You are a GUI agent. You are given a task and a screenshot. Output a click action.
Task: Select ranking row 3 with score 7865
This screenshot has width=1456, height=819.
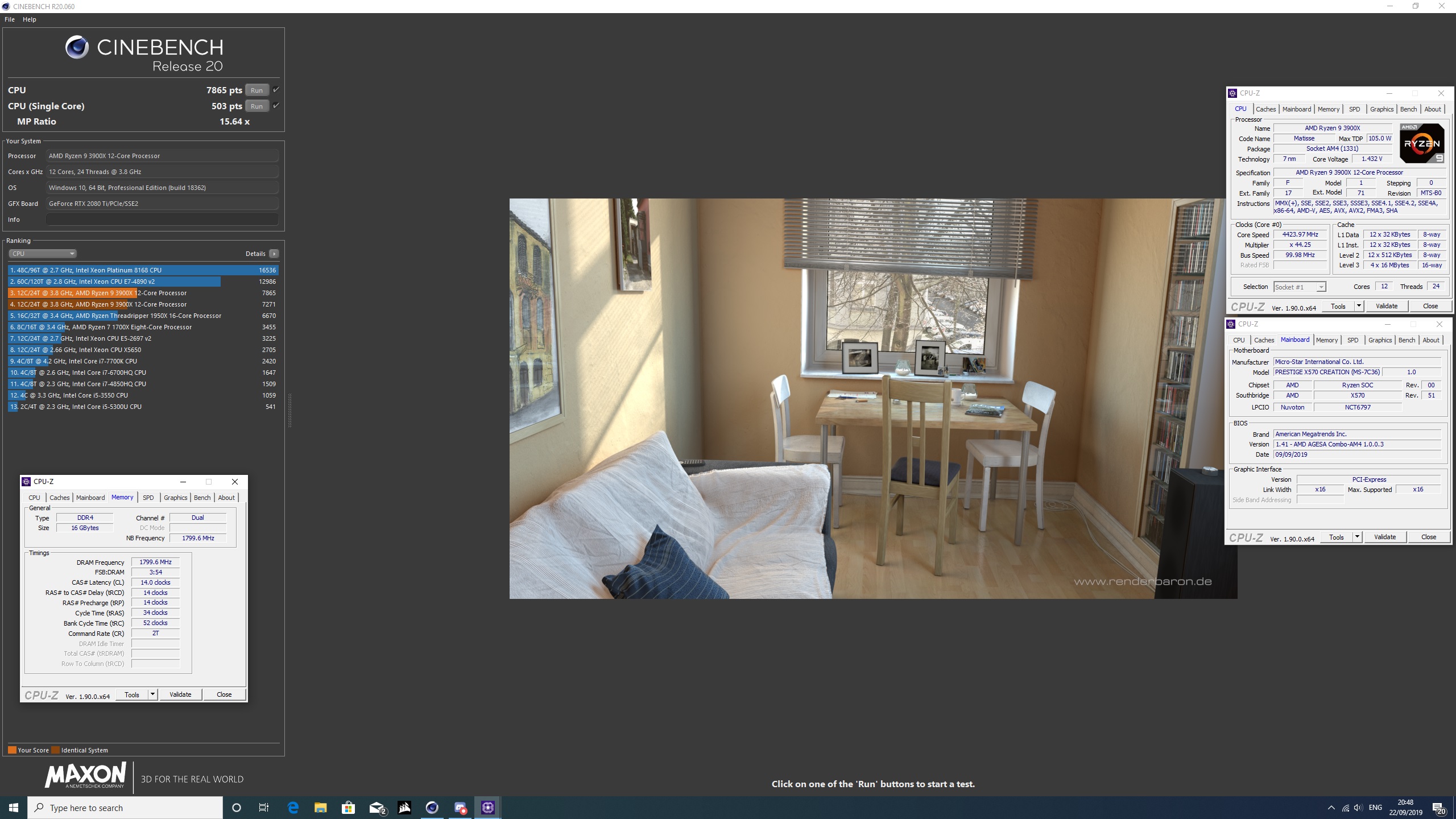pyautogui.click(x=143, y=293)
